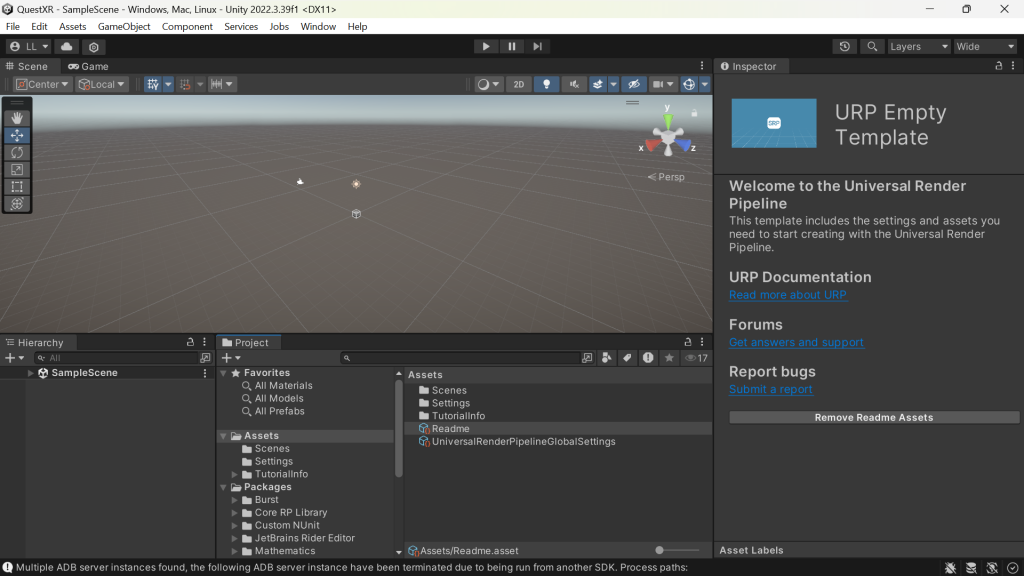Screen dimensions: 1024x576
Task: Open SampleScene options kebab menu
Action: click(205, 373)
